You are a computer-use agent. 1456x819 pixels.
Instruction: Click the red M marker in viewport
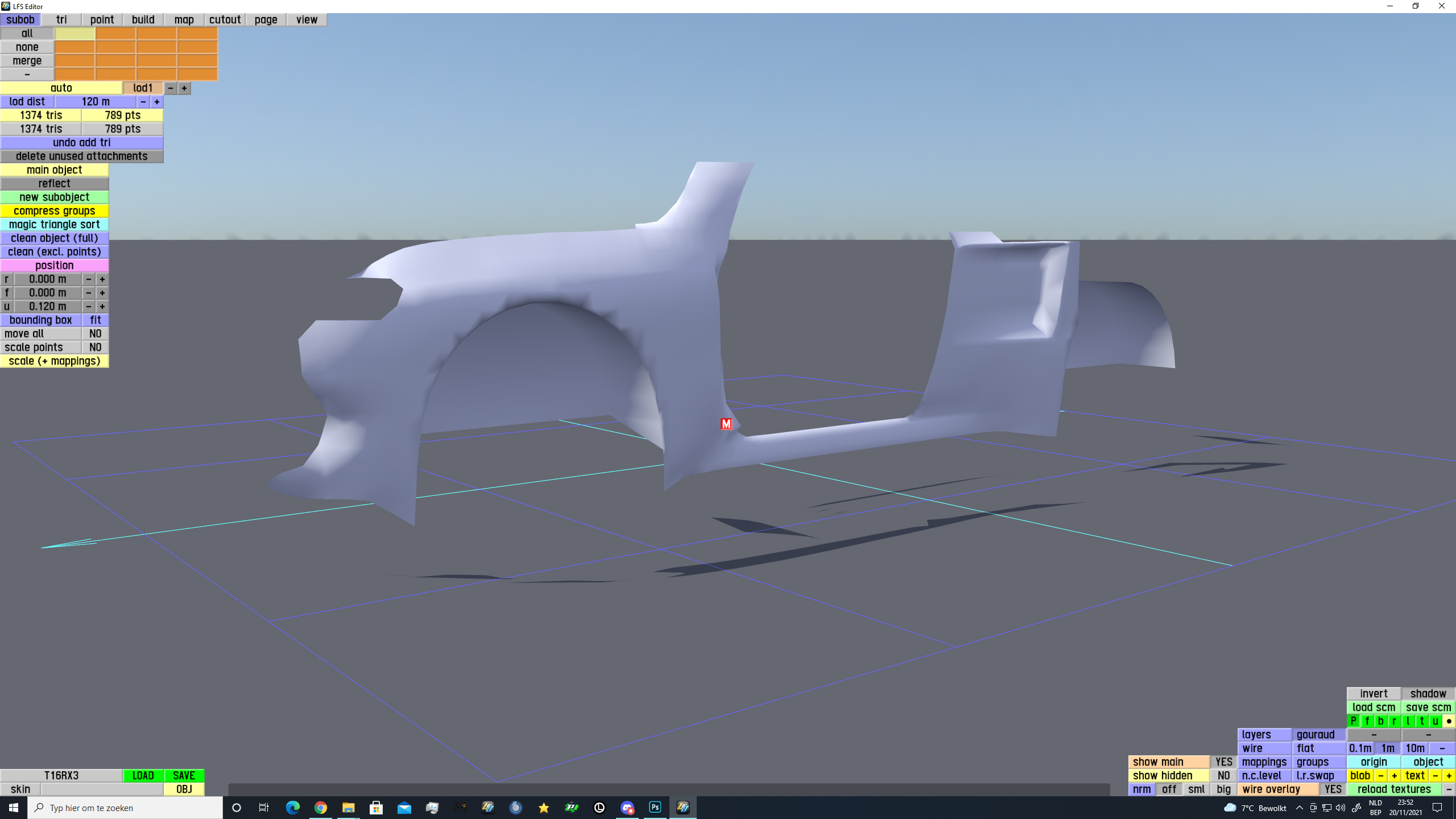tap(726, 424)
